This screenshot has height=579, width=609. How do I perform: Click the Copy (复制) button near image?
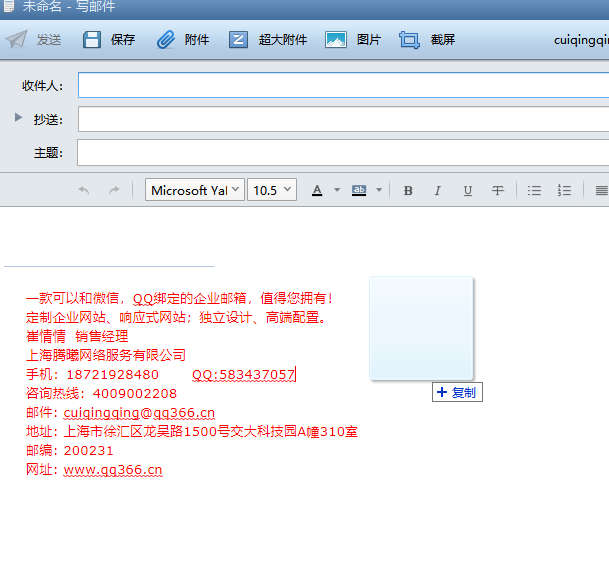point(457,393)
